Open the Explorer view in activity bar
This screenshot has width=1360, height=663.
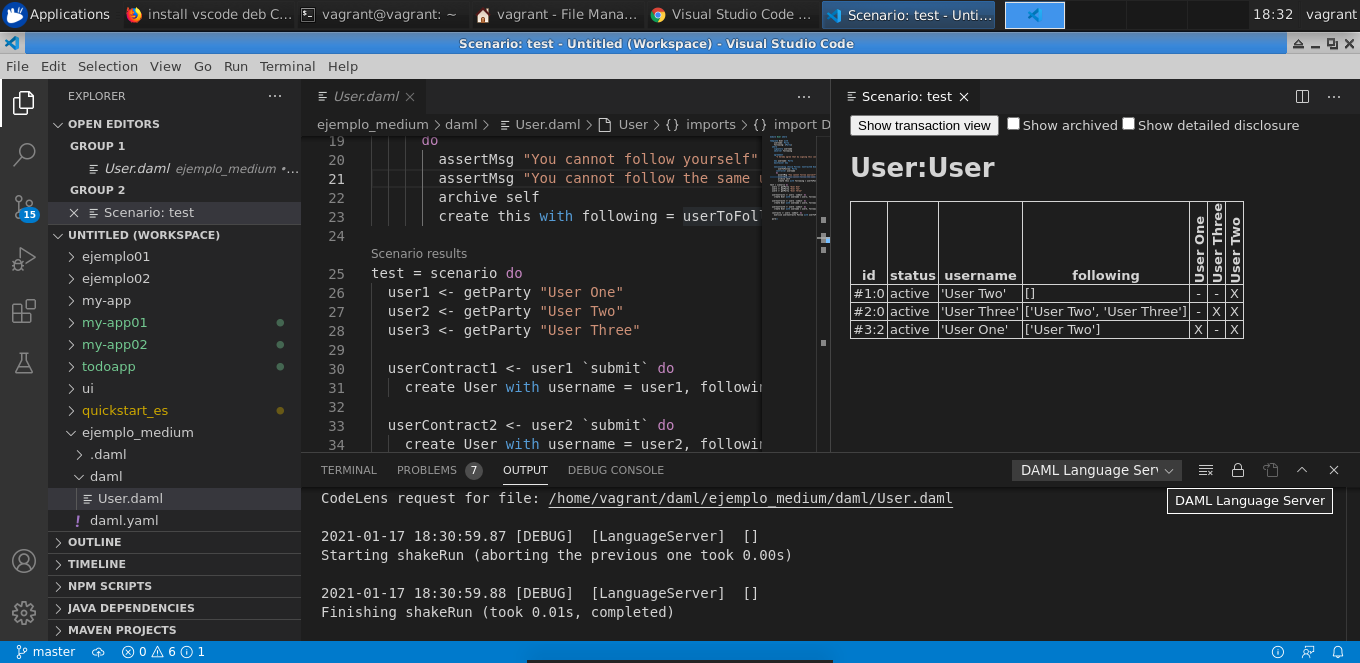point(24,102)
